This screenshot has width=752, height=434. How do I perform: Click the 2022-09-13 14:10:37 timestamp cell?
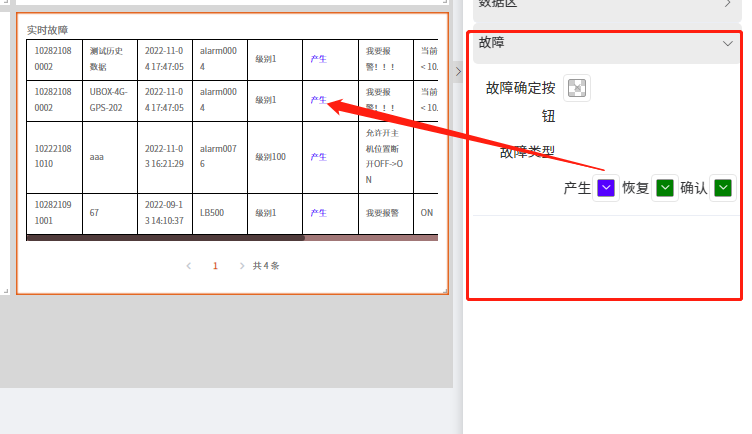point(165,213)
